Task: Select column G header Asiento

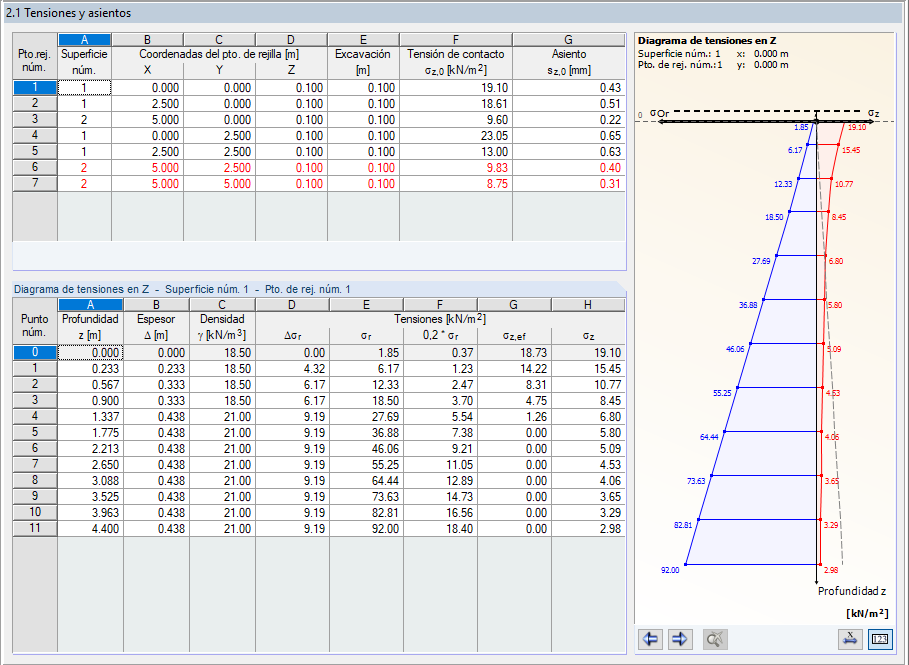Action: [569, 39]
